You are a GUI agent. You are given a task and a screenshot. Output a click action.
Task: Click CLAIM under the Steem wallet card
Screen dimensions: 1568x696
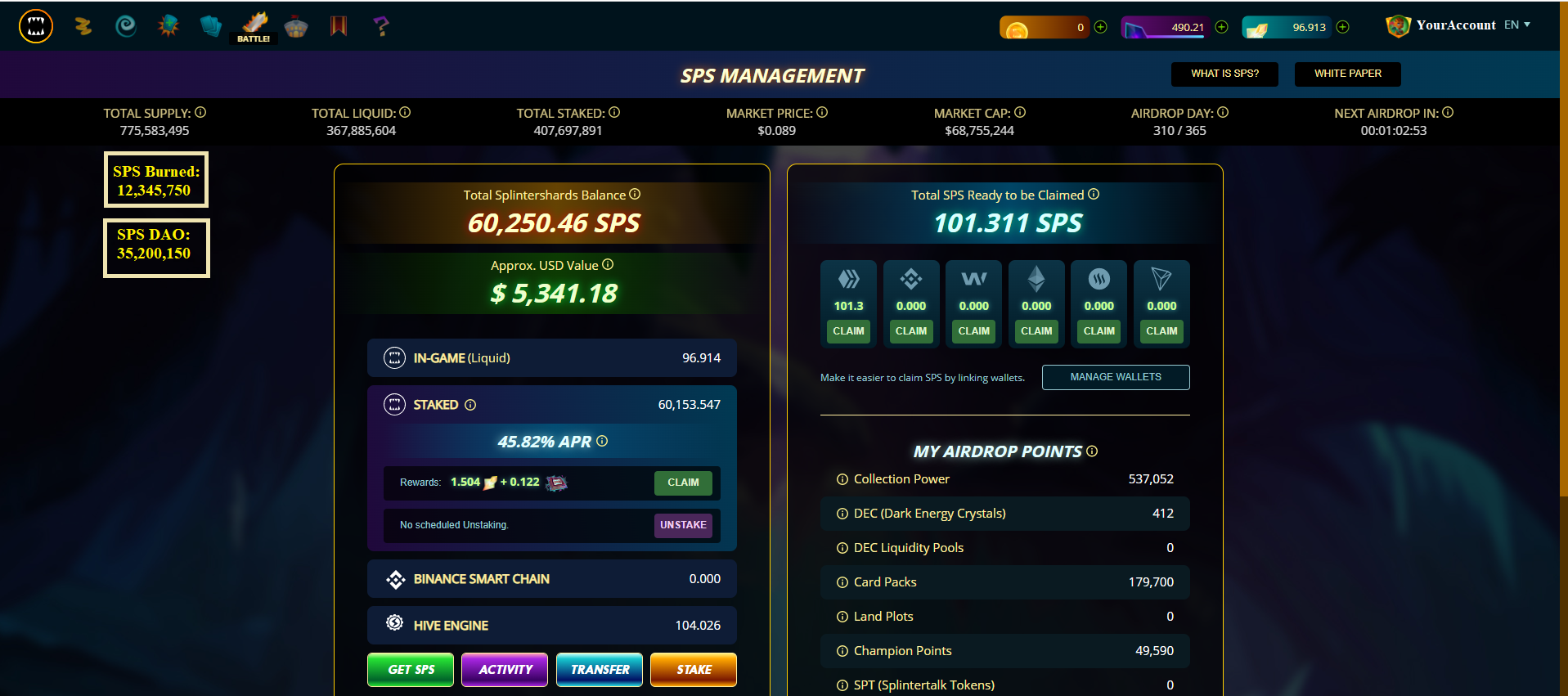point(1099,331)
